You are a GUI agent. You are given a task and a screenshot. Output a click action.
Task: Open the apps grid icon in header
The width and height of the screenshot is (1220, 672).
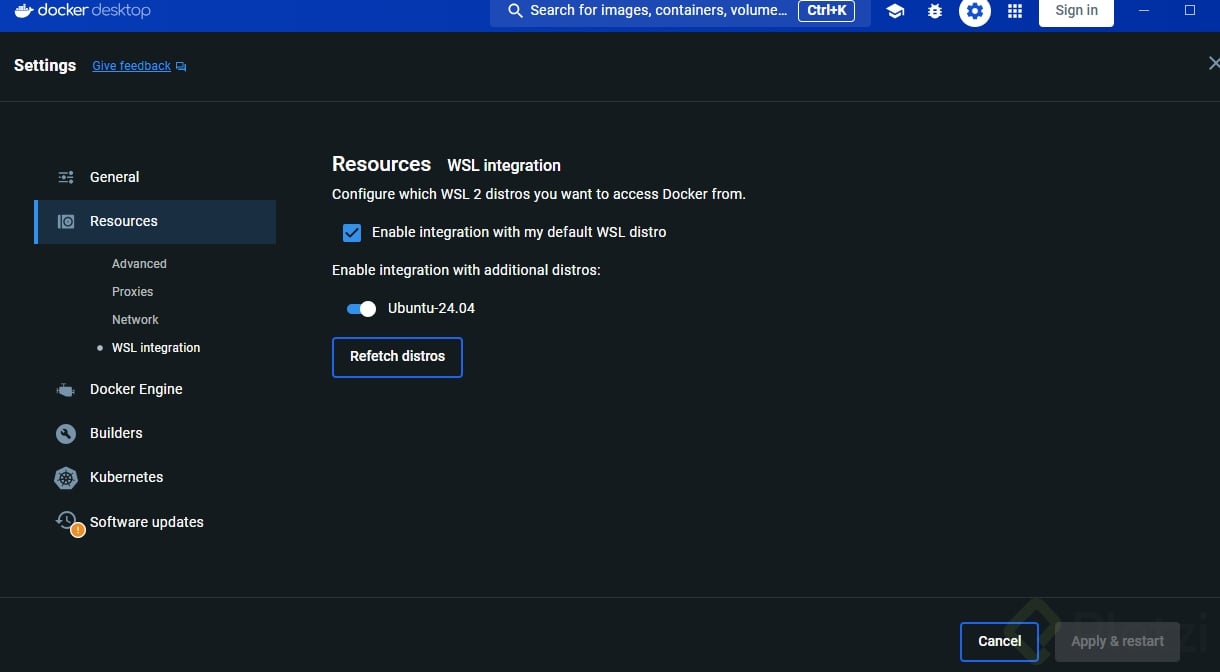[x=1015, y=11]
